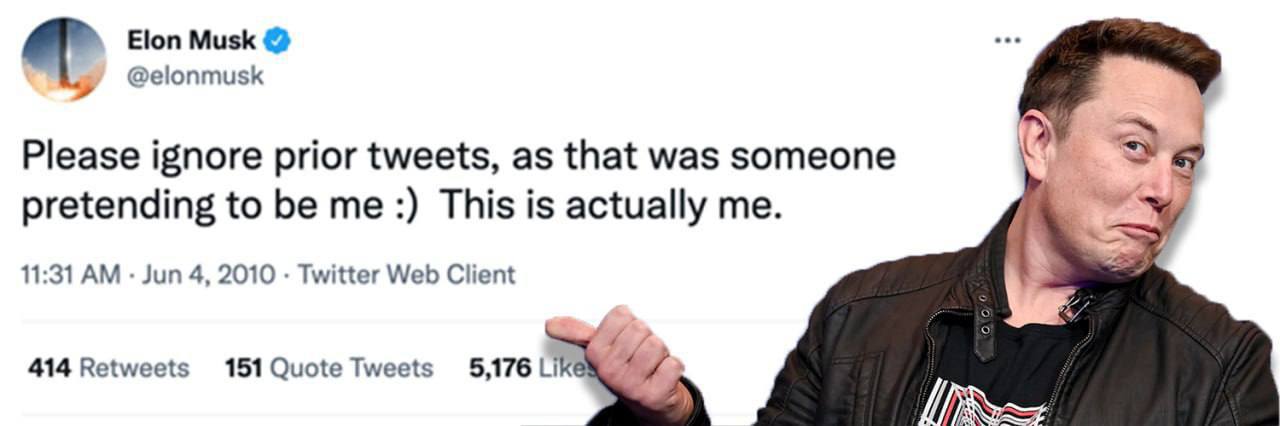
Task: Click the 11:31 AM timestamp
Action: click(68, 274)
